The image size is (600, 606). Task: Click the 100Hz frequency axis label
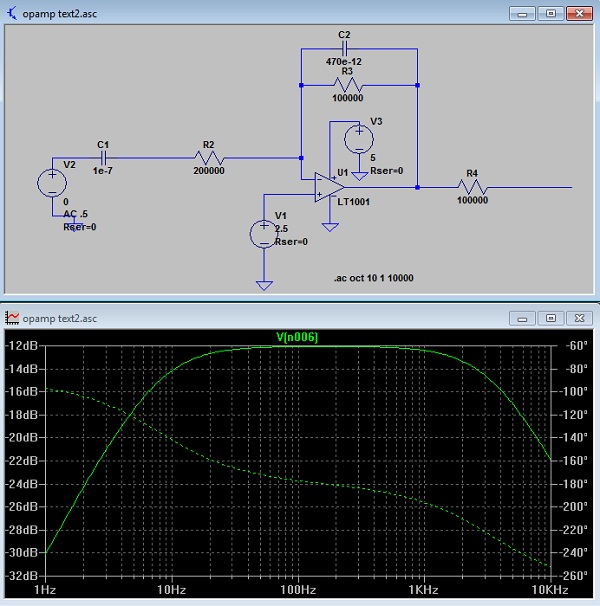coord(296,590)
